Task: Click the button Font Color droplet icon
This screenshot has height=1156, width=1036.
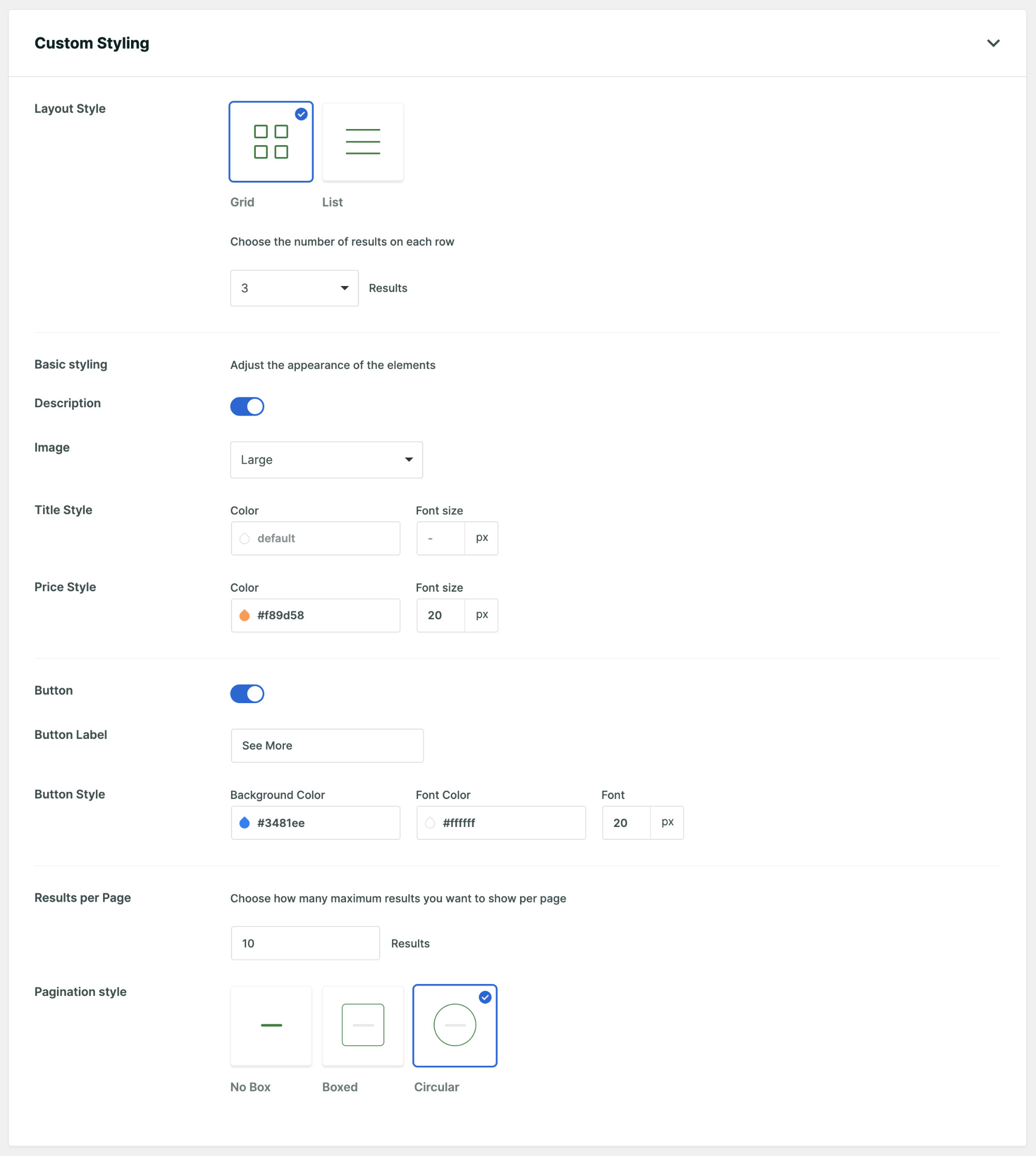Action: click(430, 822)
